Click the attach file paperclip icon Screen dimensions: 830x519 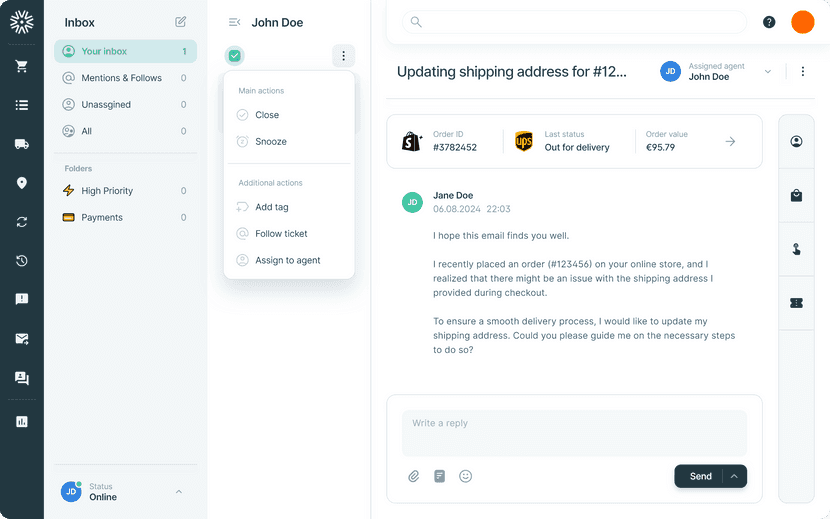pyautogui.click(x=413, y=476)
